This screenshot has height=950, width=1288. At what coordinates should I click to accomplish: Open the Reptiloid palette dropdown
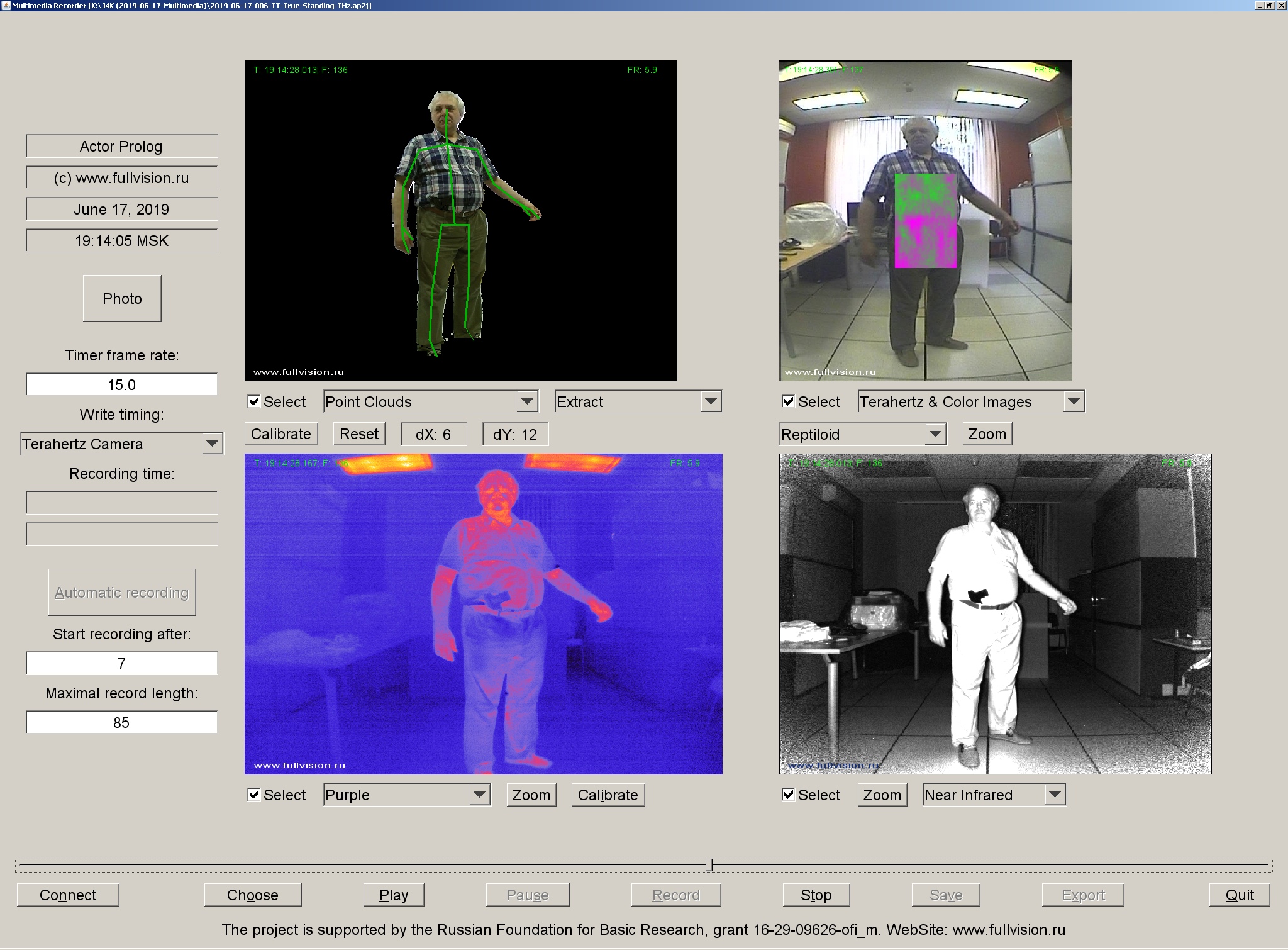tap(861, 433)
